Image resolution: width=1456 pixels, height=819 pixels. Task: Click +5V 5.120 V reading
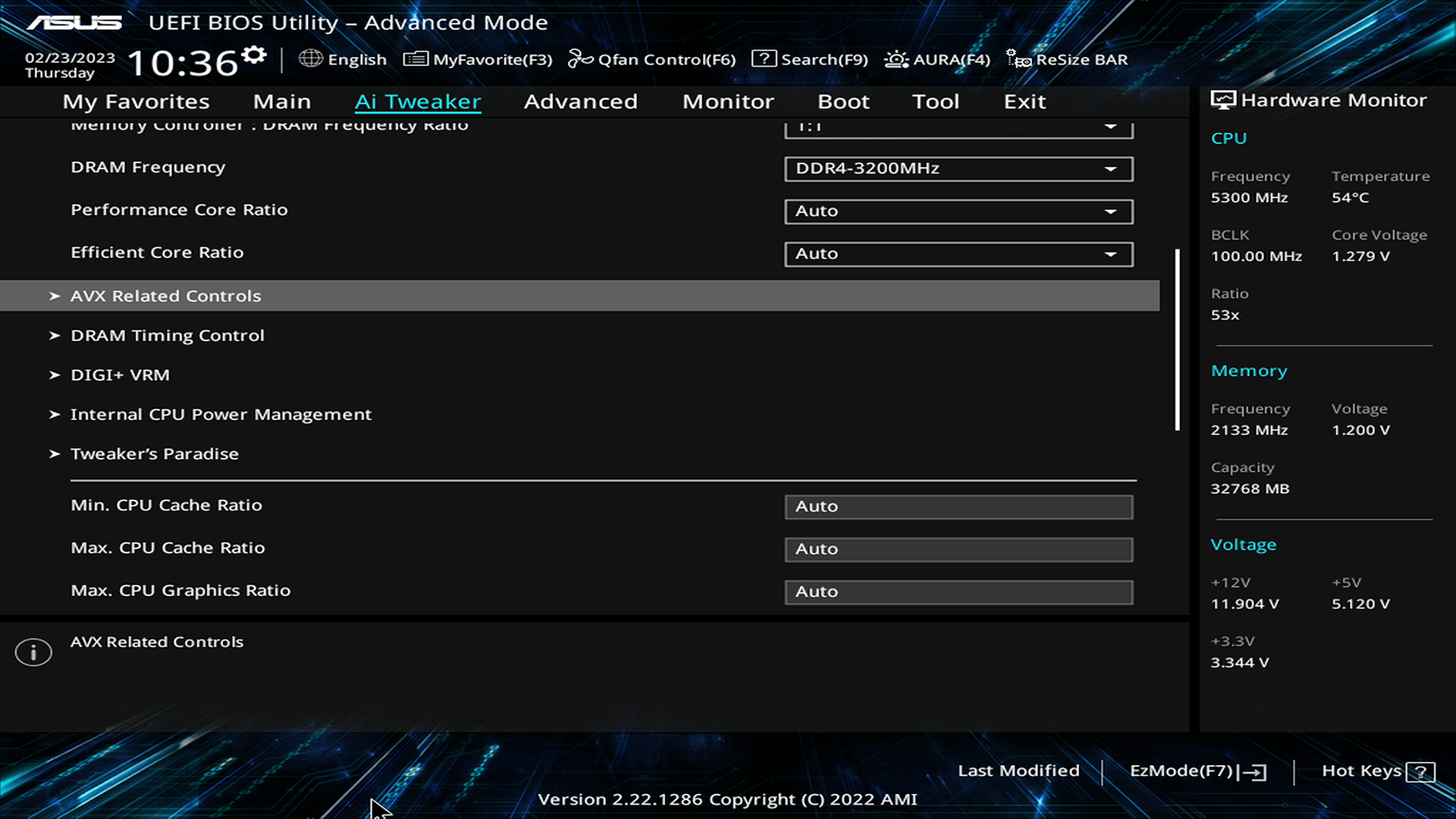[1360, 604]
